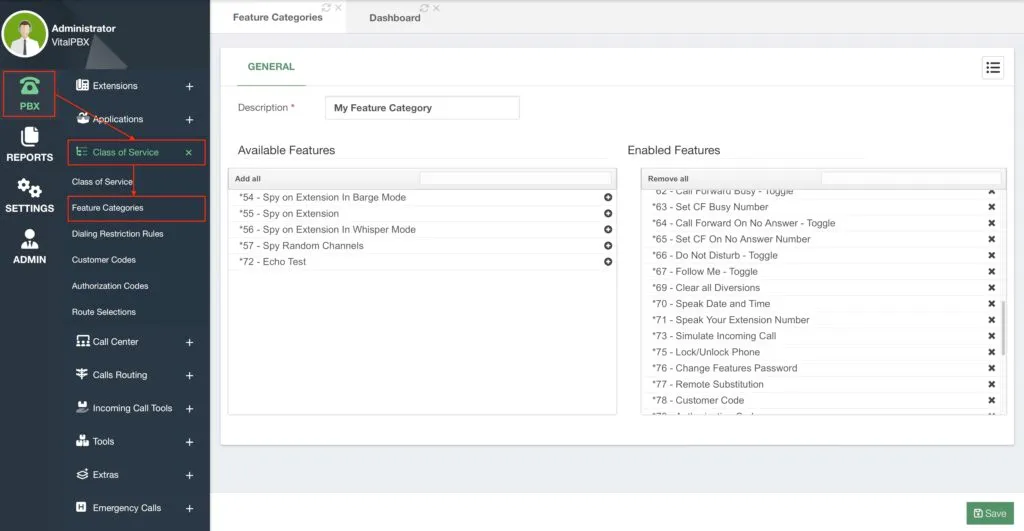Remove *78 Customer Code feature
Viewport: 1024px width, 531px height.
pos(991,400)
